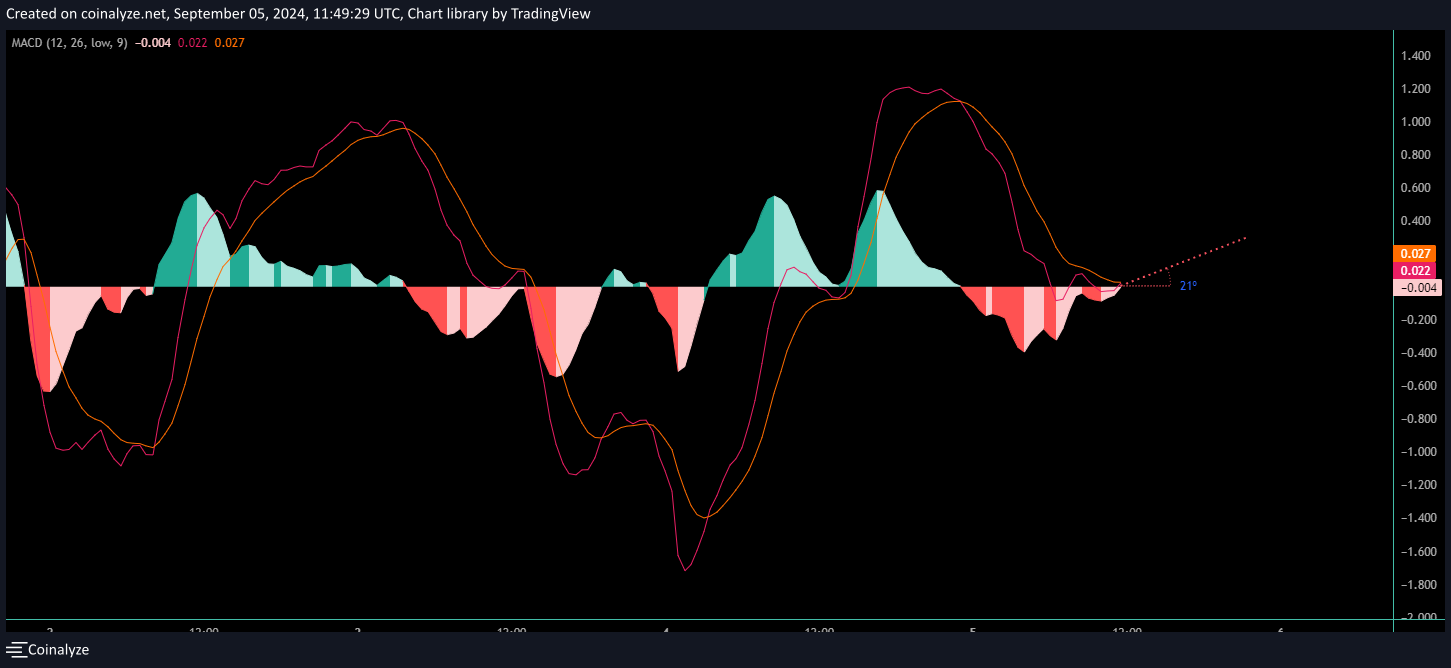Click the Coinalyze hamburger logo icon
Image resolution: width=1451 pixels, height=668 pixels.
click(16, 650)
